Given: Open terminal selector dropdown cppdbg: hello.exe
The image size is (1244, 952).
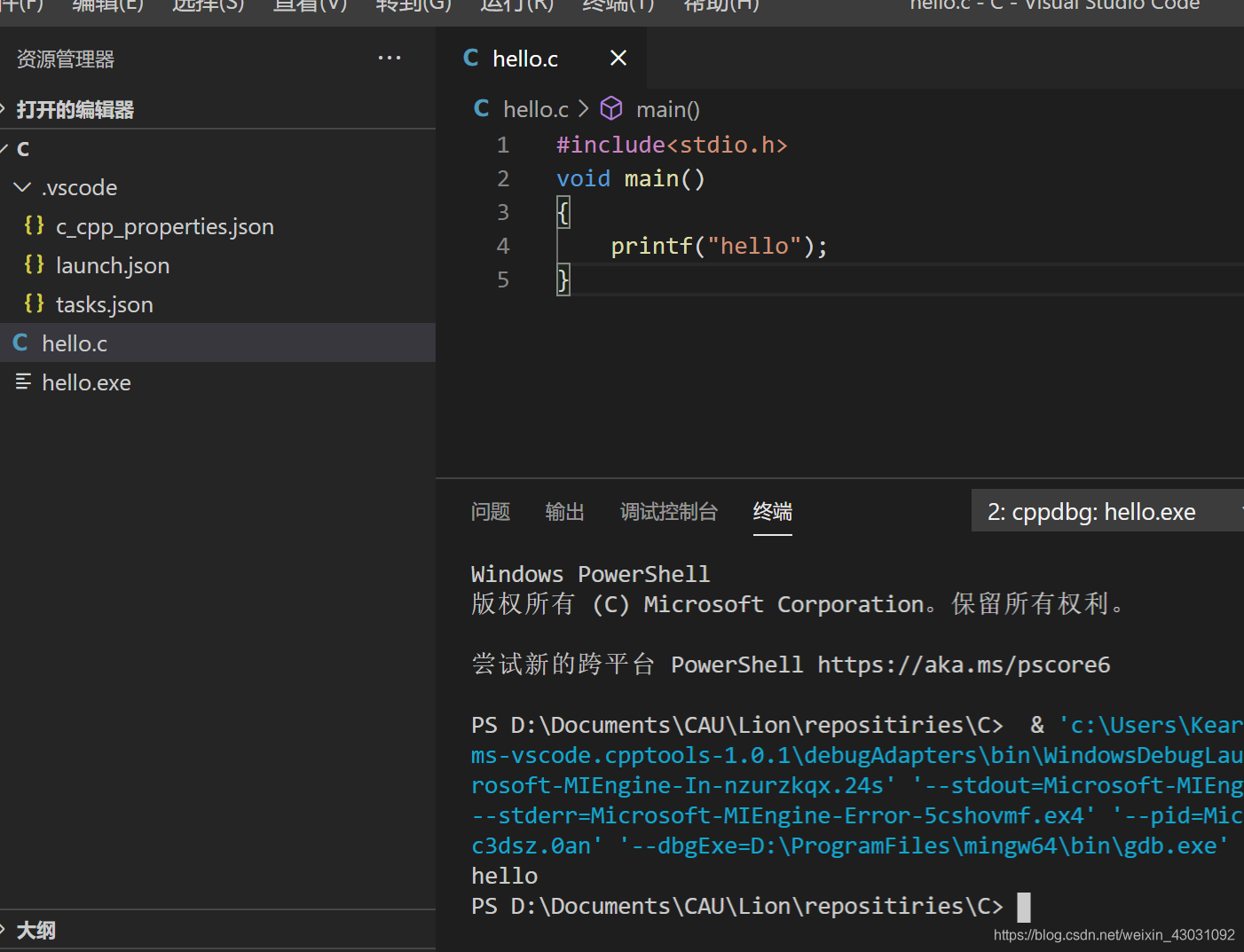Looking at the screenshot, I should 1108,511.
